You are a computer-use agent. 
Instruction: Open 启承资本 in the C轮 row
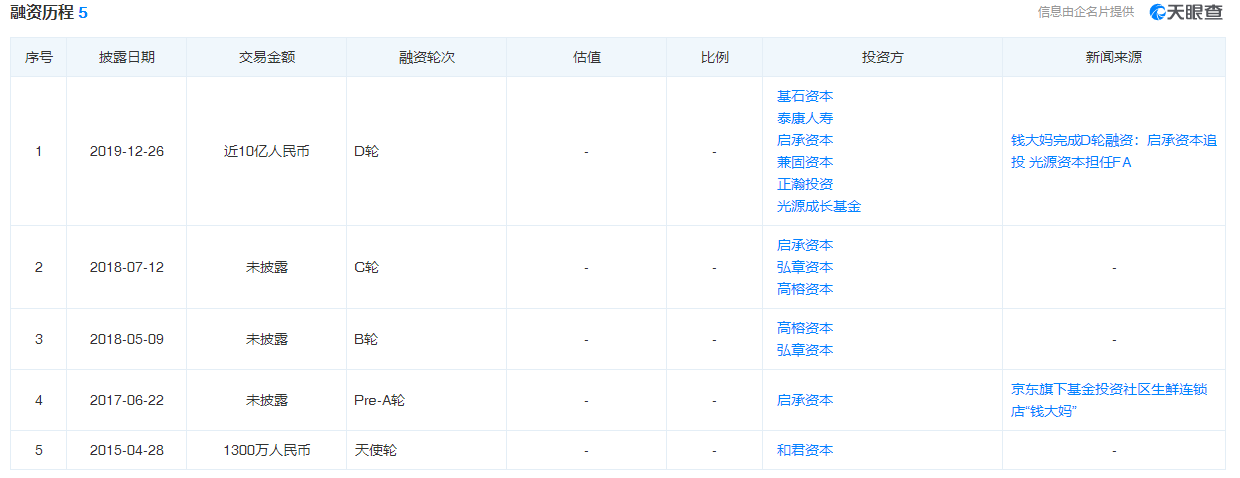[805, 245]
